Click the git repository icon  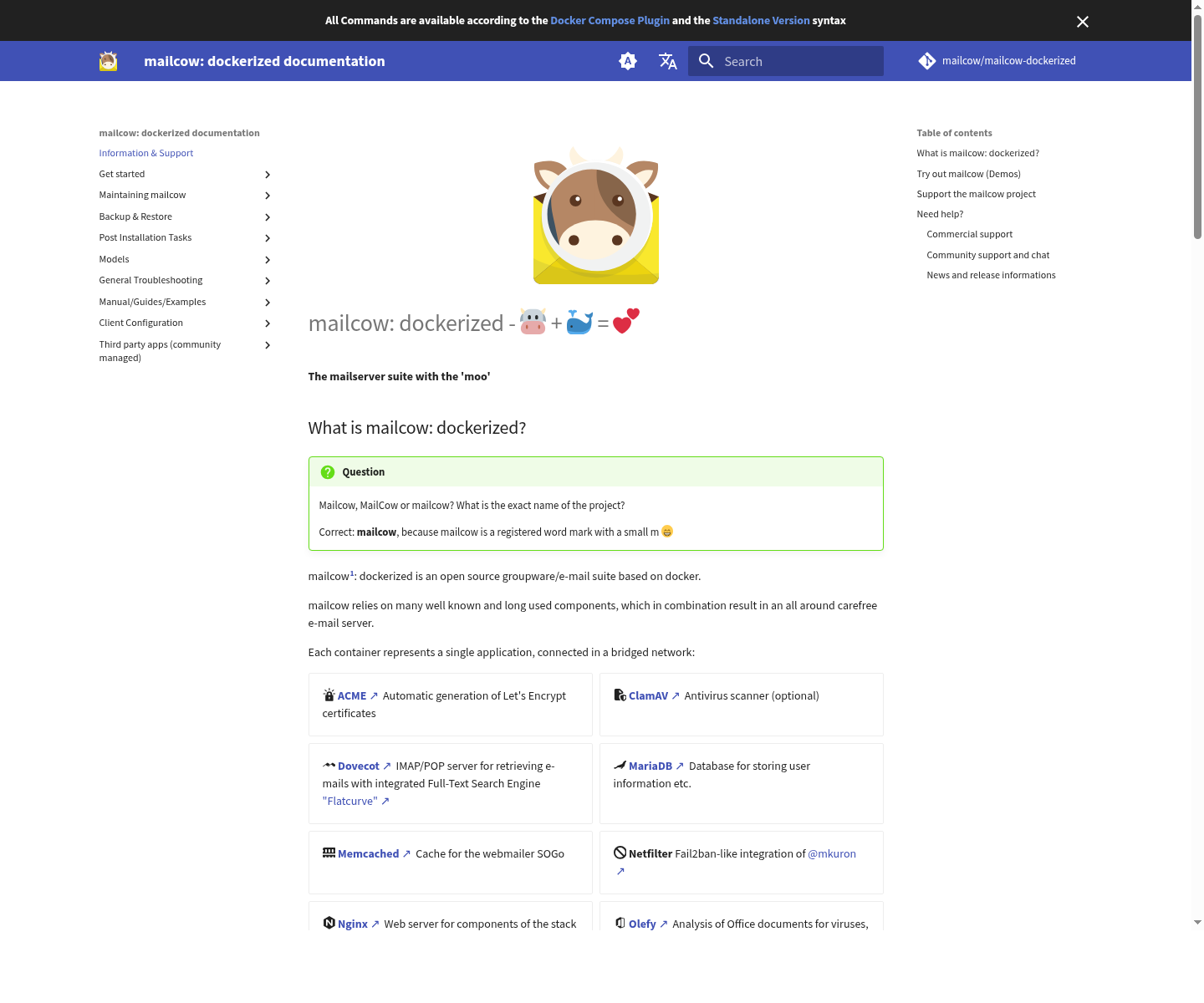coord(927,61)
